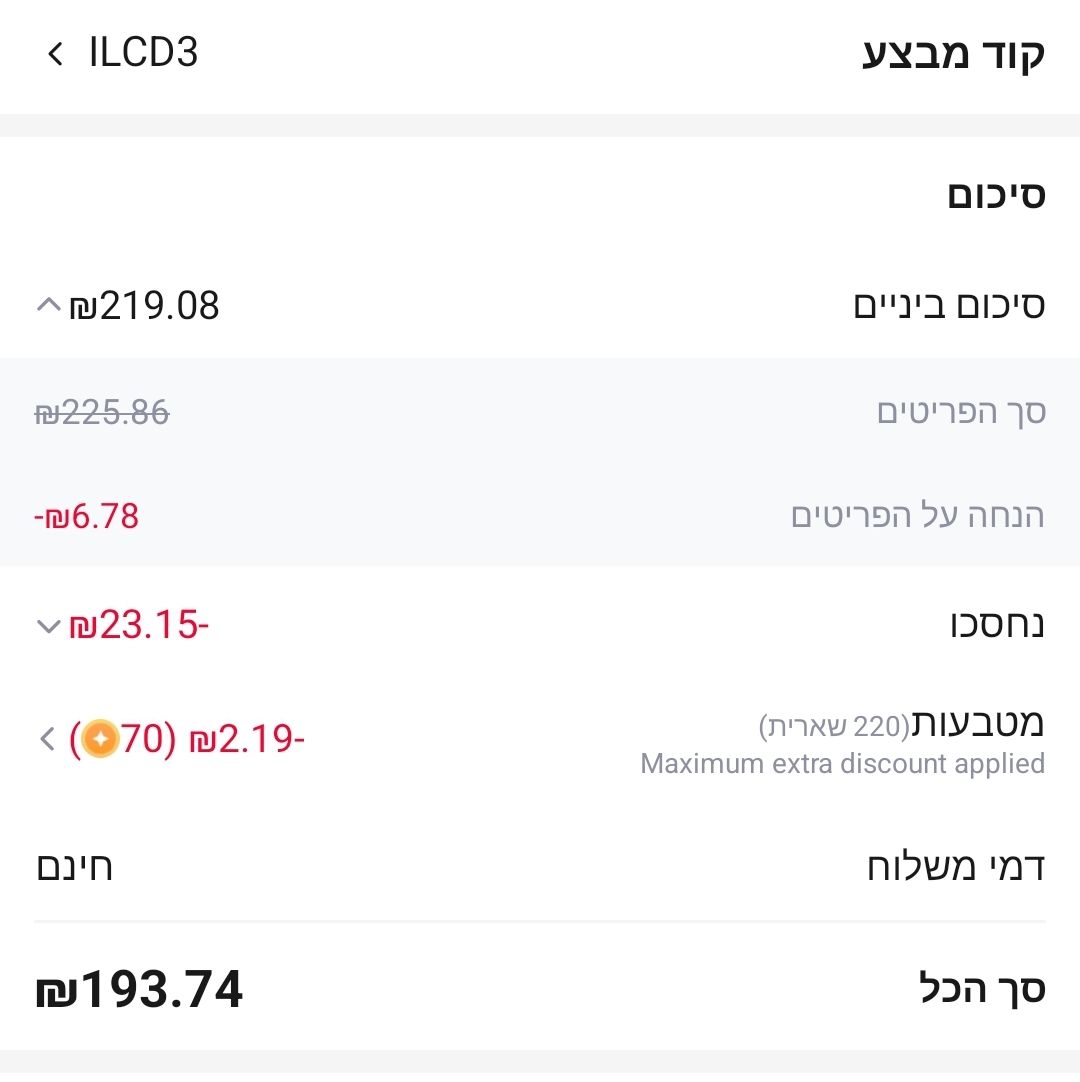Screen dimensions: 1080x1082
Task: Tap the קוד מבצע promo code label
Action: tap(954, 54)
